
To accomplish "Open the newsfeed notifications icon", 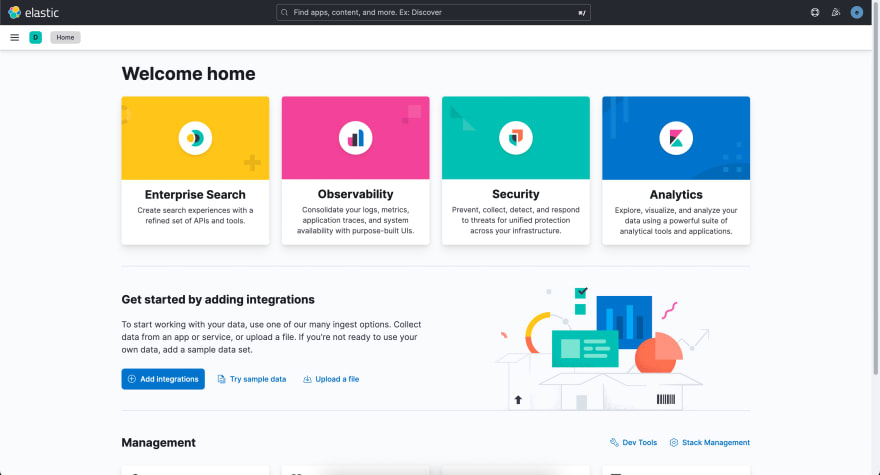I will click(836, 12).
